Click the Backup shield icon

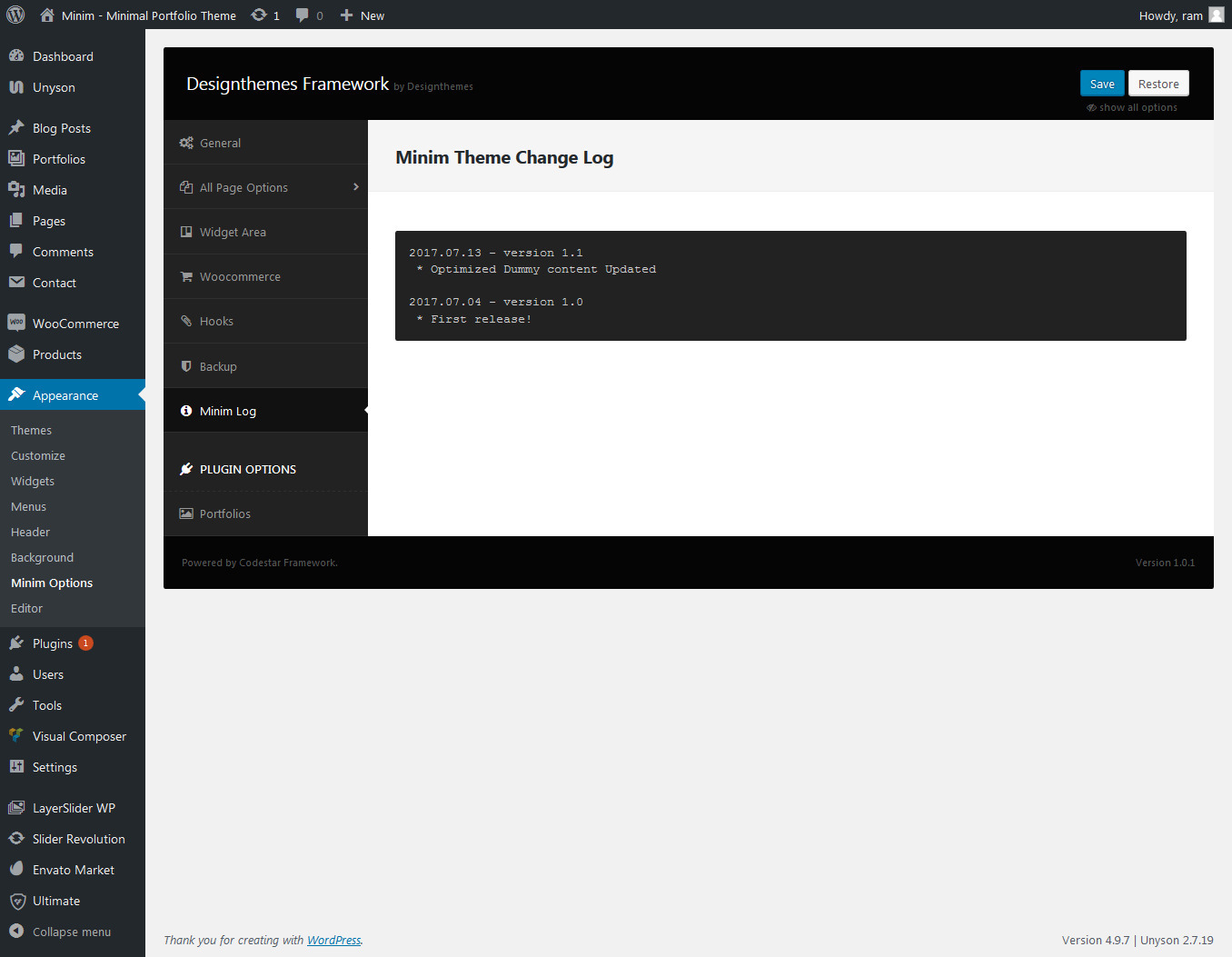[186, 366]
